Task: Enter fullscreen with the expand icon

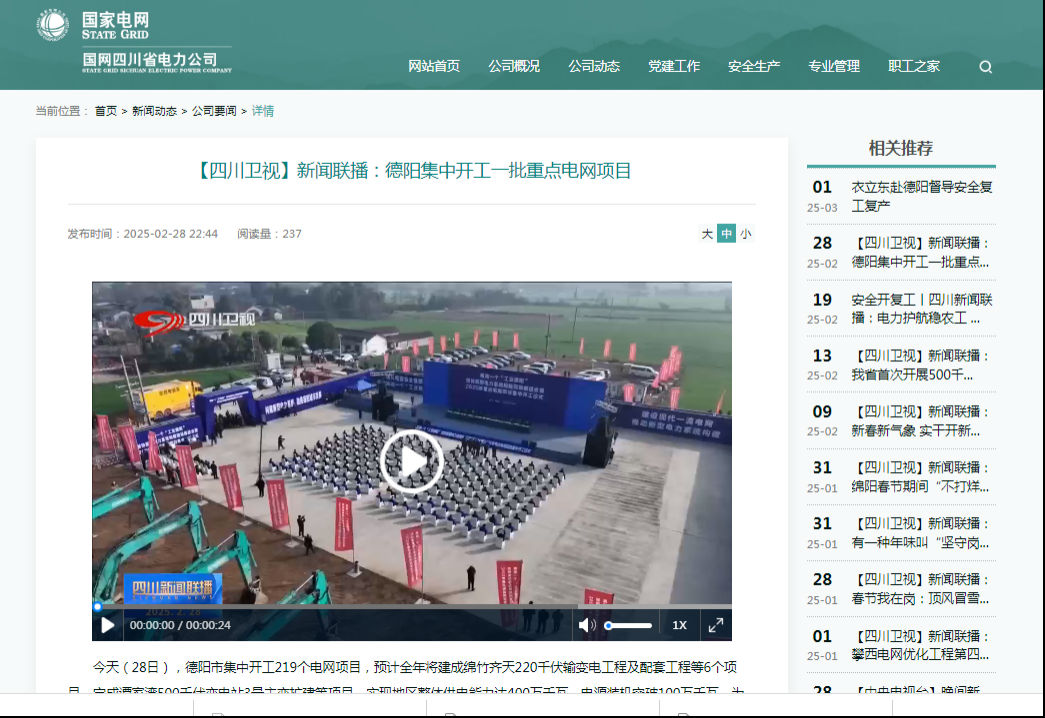Action: [x=715, y=625]
